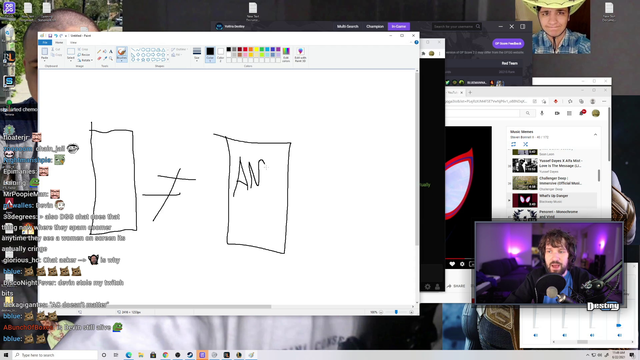Open the Multi-Search tab in OP.GG
Viewport: 640px width, 360px height.
pos(347,27)
